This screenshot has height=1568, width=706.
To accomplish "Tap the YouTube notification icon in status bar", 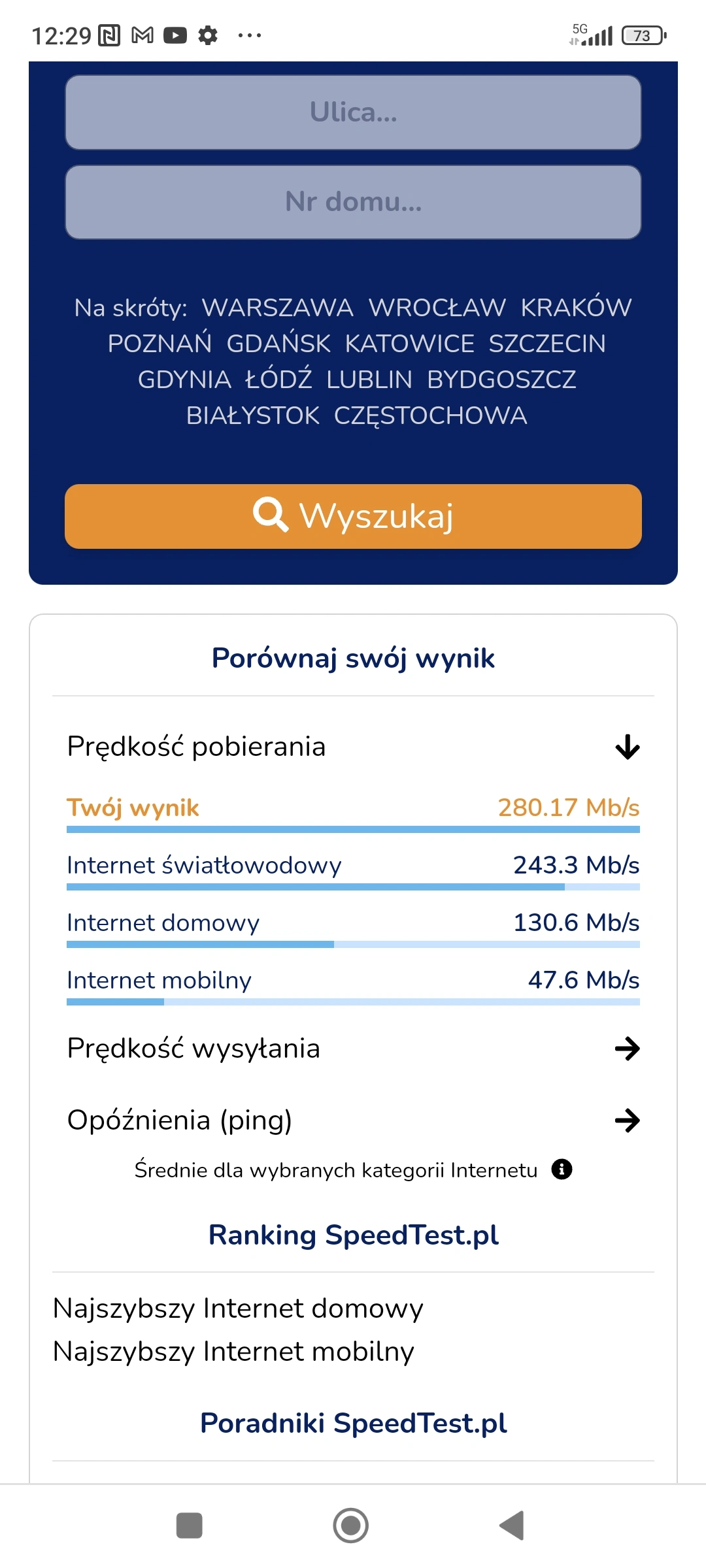I will tap(175, 35).
